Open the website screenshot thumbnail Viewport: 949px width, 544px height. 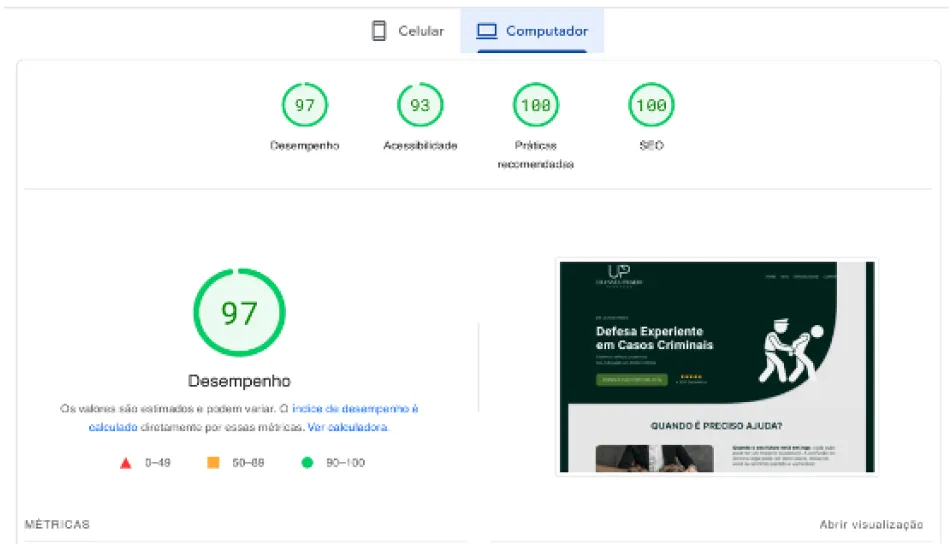(x=716, y=367)
